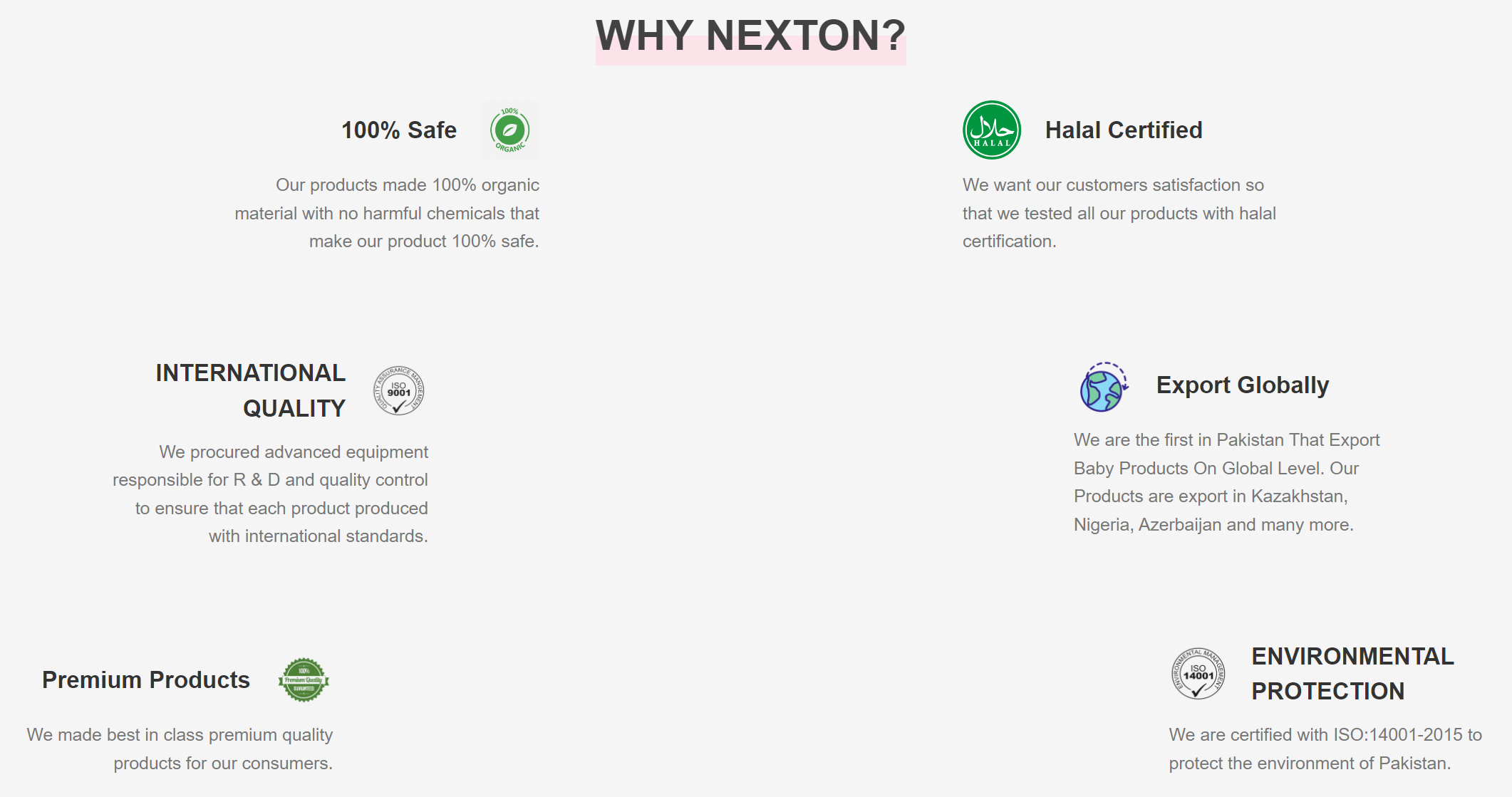Screen dimensions: 1512x797
Task: Click the Halal Certified heading
Action: (x=1124, y=130)
